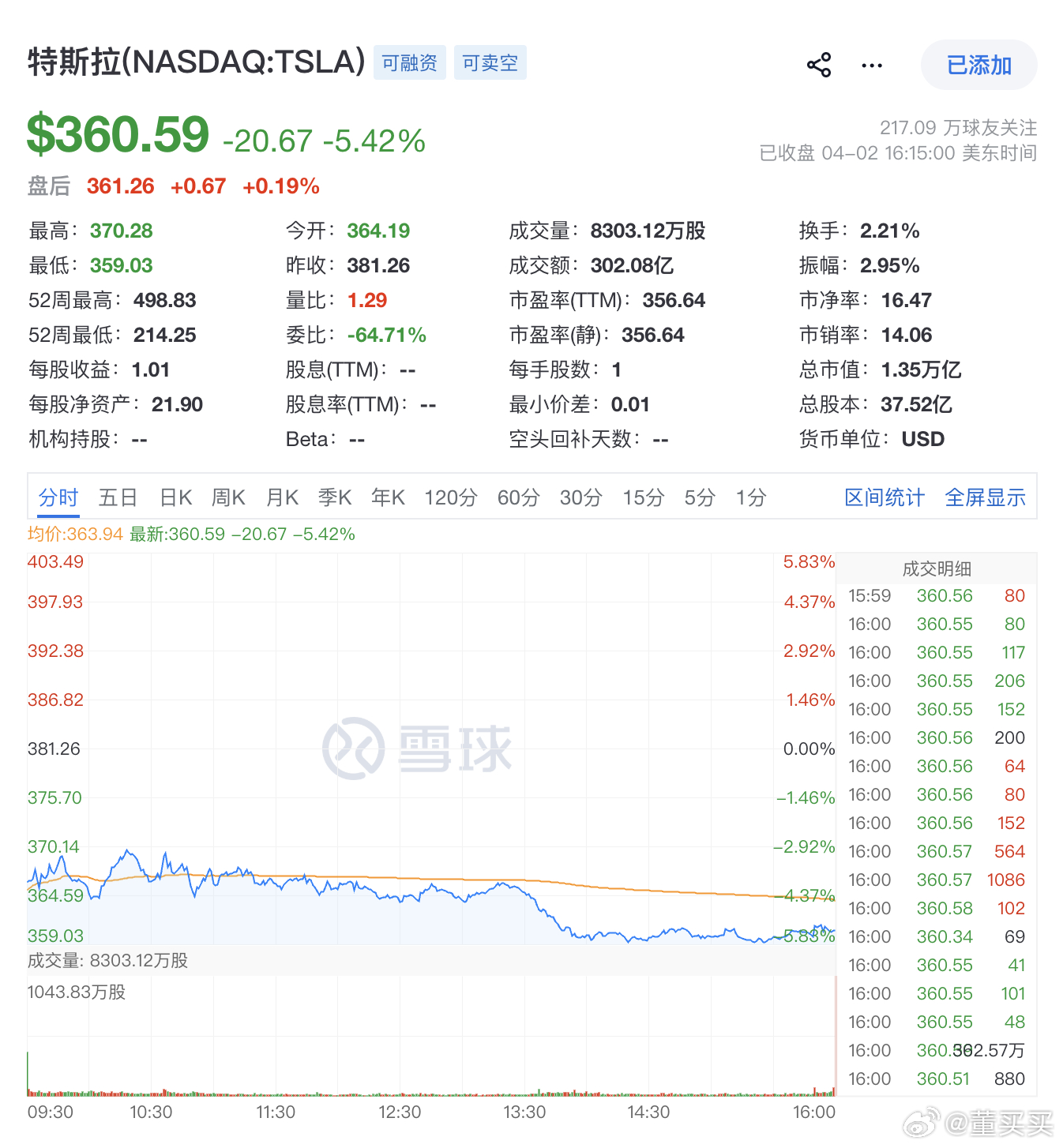Click the 委比 value -64.71%

coord(387,335)
